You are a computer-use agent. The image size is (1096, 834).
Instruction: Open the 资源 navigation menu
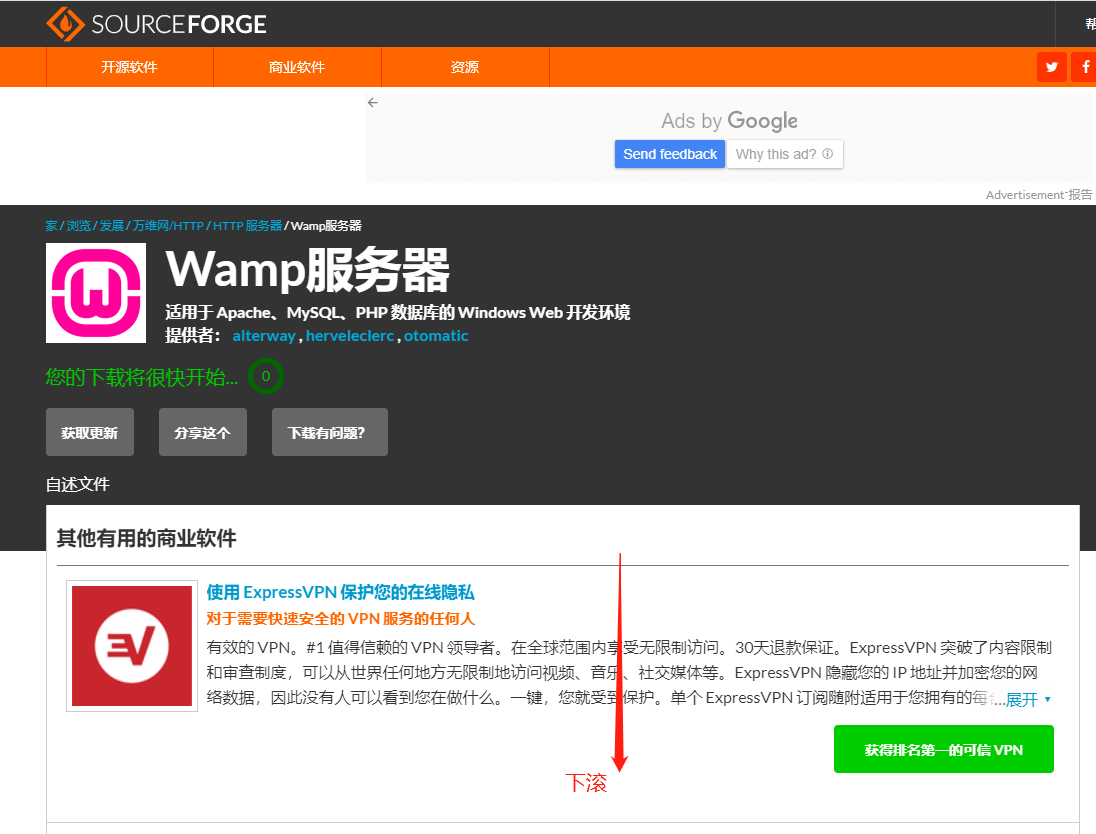[465, 66]
